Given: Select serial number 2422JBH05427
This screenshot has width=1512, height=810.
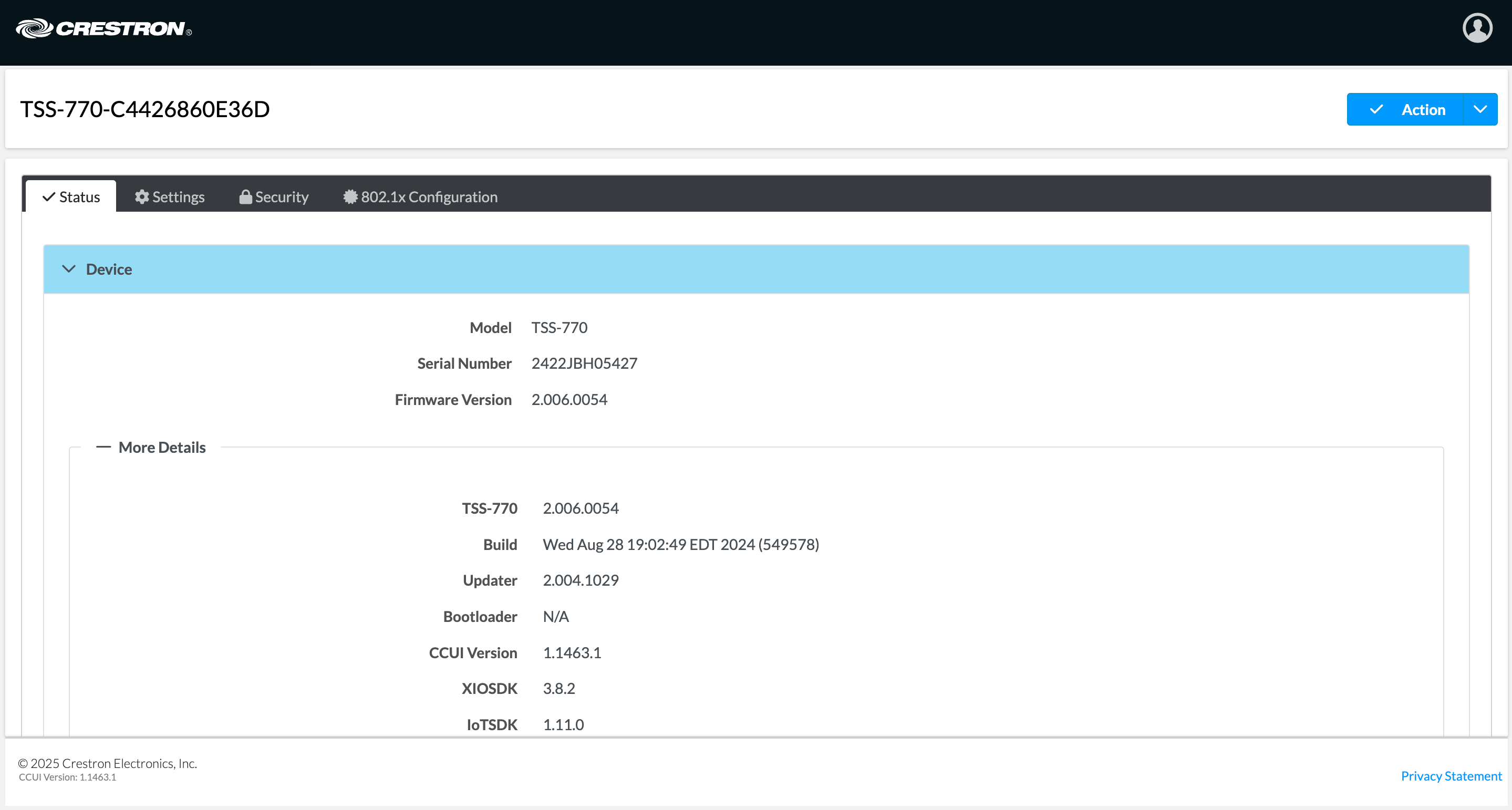Looking at the screenshot, I should [x=584, y=364].
